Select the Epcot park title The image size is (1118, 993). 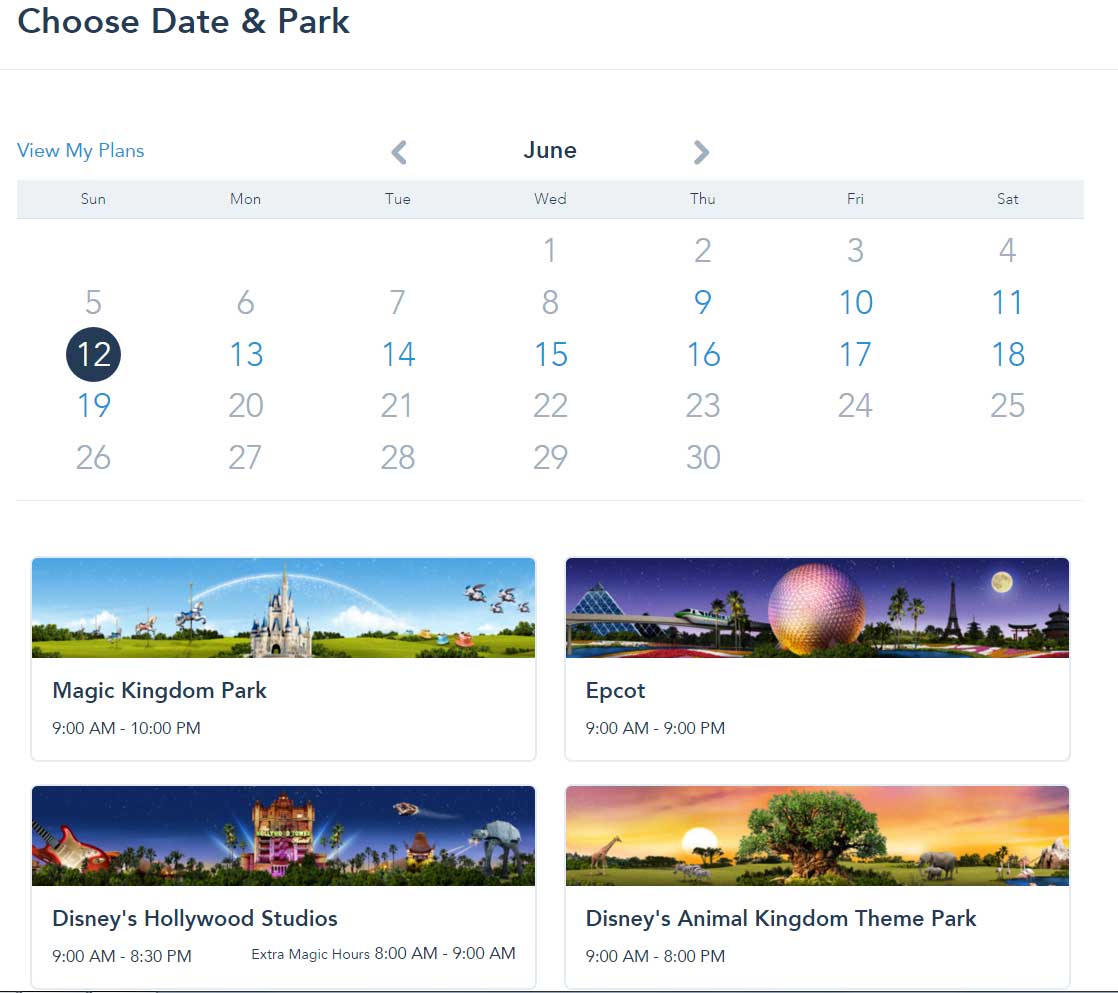[x=615, y=691]
